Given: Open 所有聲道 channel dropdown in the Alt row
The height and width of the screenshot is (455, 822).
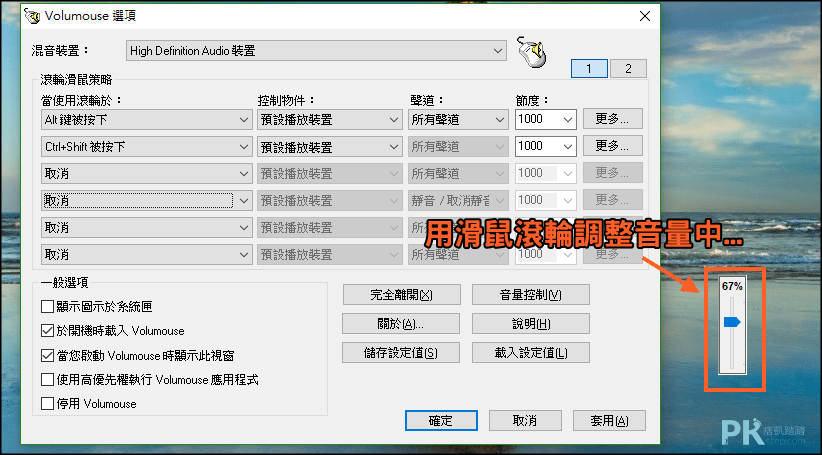Looking at the screenshot, I should [458, 120].
